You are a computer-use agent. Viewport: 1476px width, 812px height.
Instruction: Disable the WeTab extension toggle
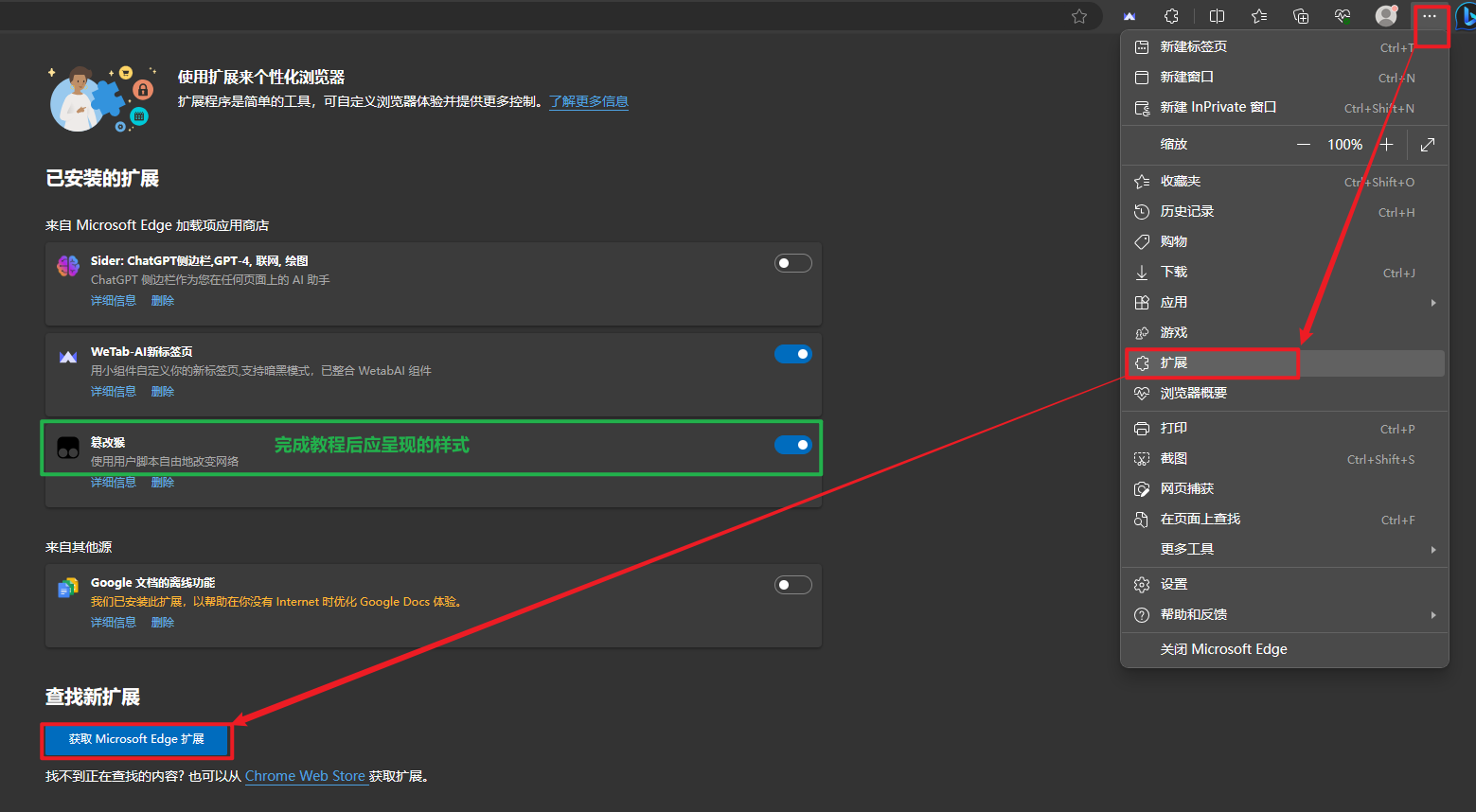tap(793, 354)
